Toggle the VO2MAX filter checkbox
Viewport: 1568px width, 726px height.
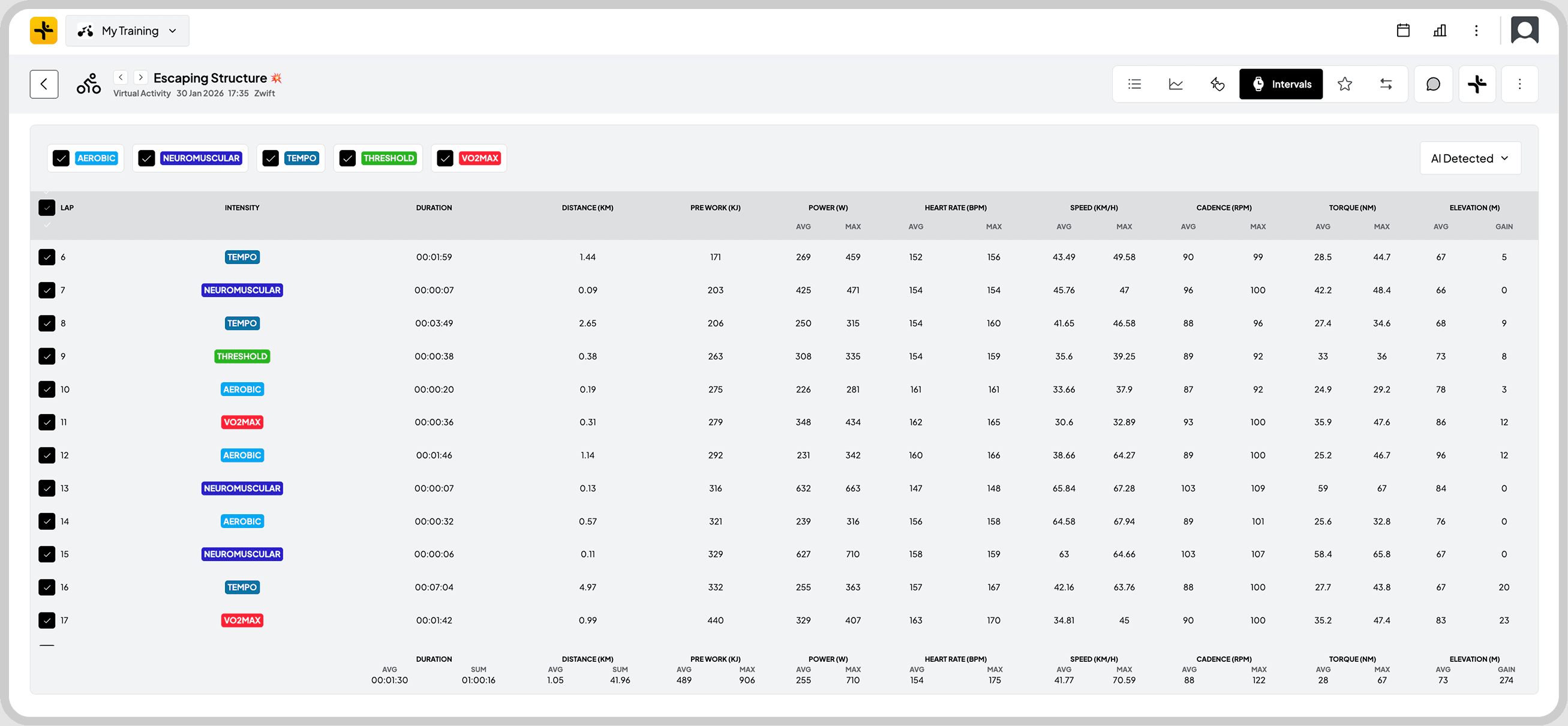(446, 158)
